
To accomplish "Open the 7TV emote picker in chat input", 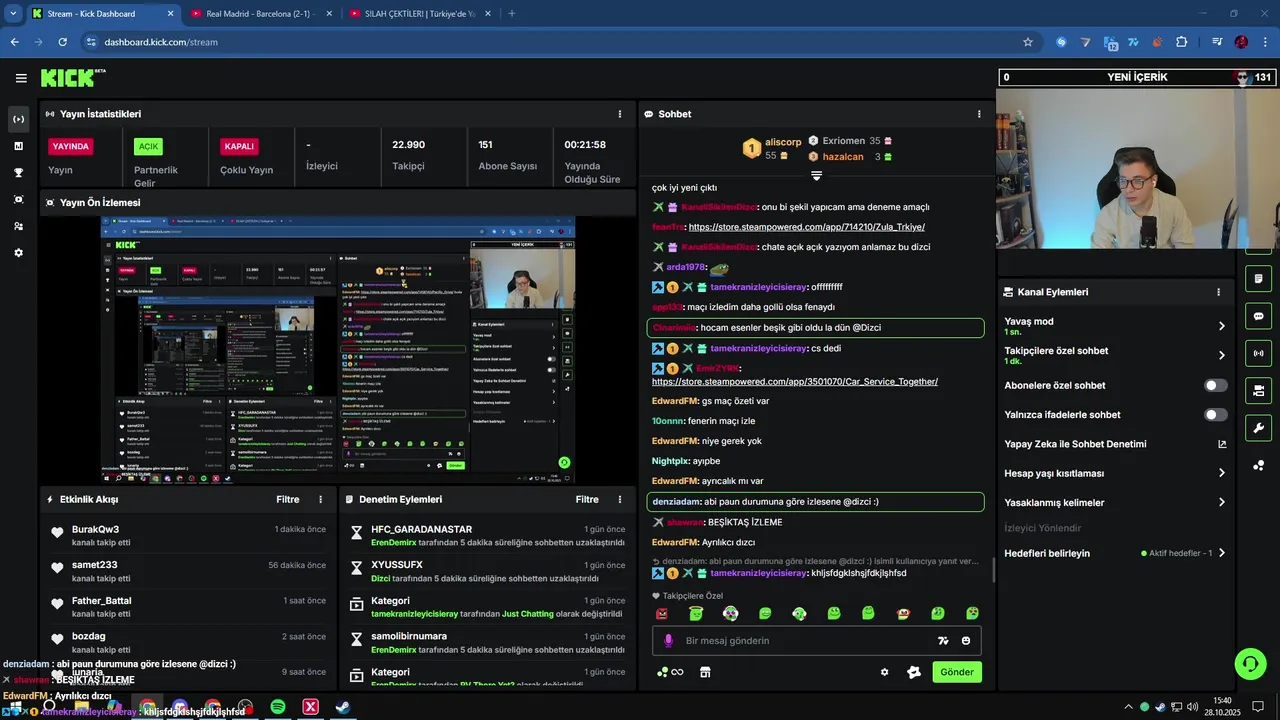I will (x=943, y=641).
